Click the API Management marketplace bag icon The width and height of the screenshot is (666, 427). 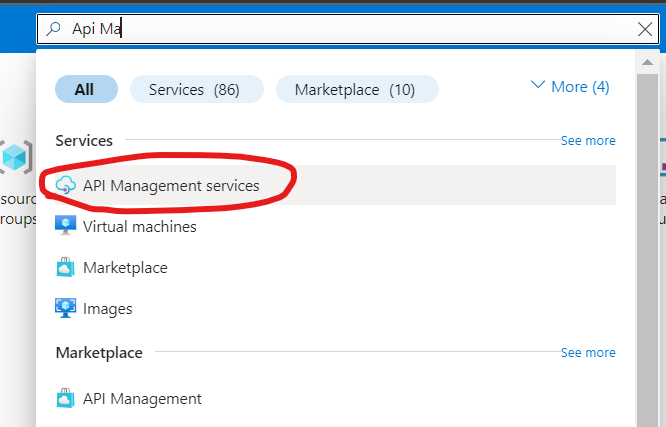coord(65,398)
